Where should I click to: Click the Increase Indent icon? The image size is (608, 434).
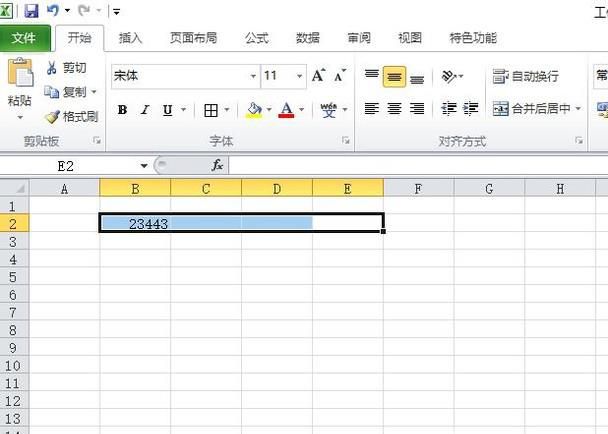470,109
